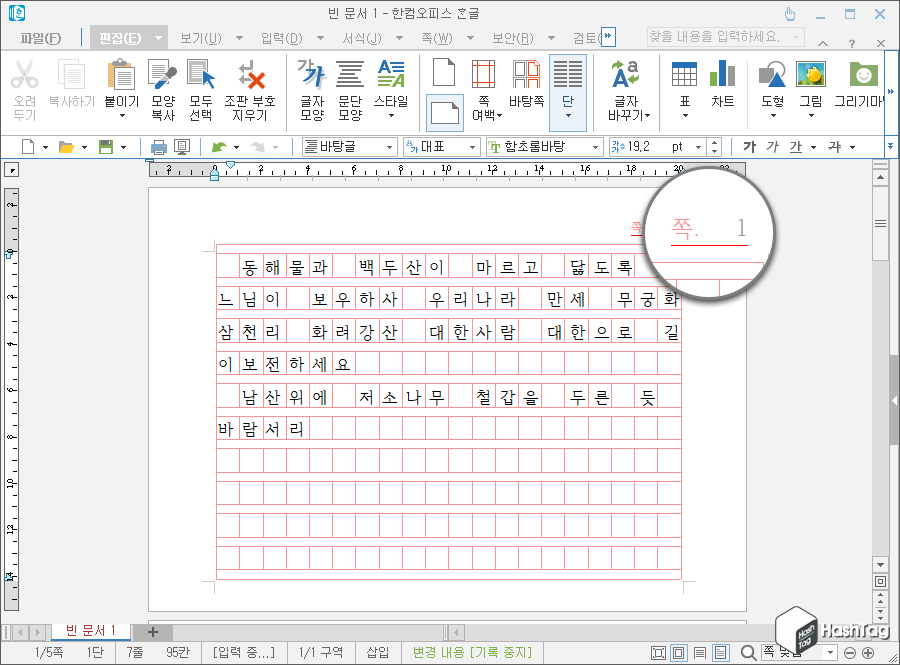Increase font size with stepper up arrow
The width and height of the screenshot is (900, 665).
click(714, 143)
